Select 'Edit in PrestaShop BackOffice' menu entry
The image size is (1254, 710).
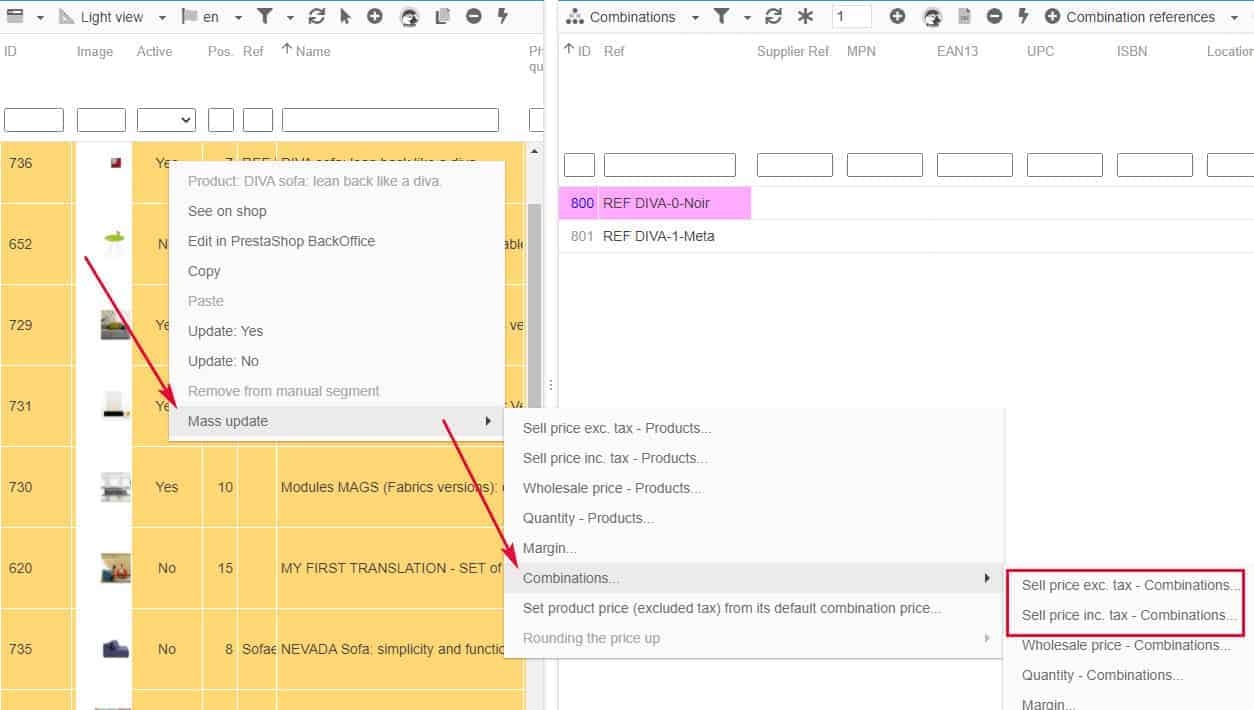(281, 241)
